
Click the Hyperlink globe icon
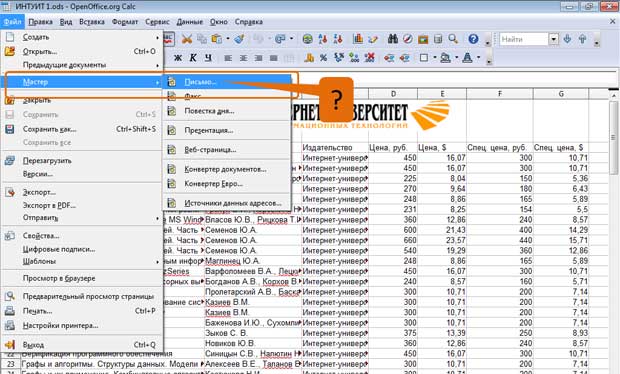pyautogui.click(x=307, y=39)
